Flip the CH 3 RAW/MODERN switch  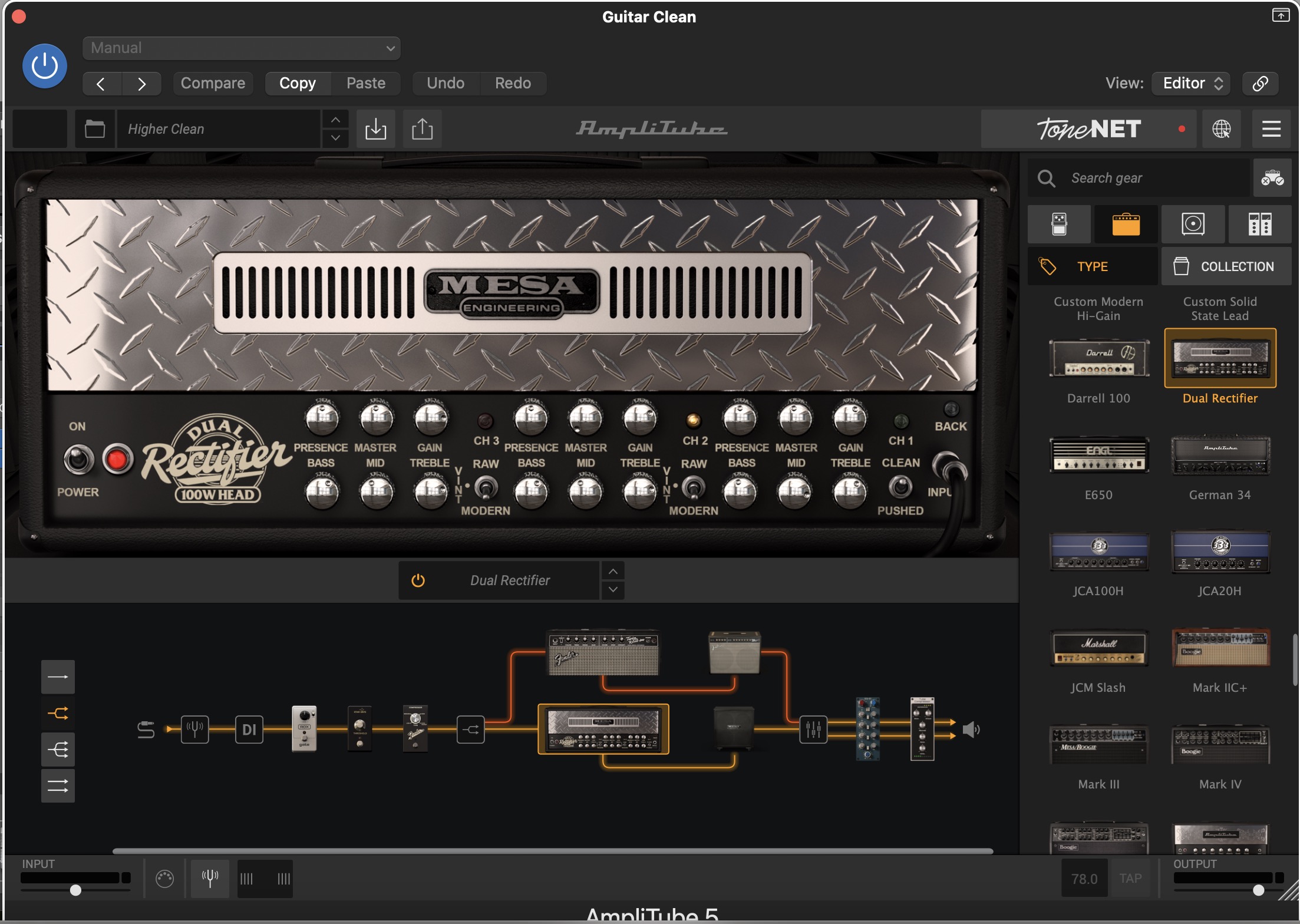[x=486, y=487]
